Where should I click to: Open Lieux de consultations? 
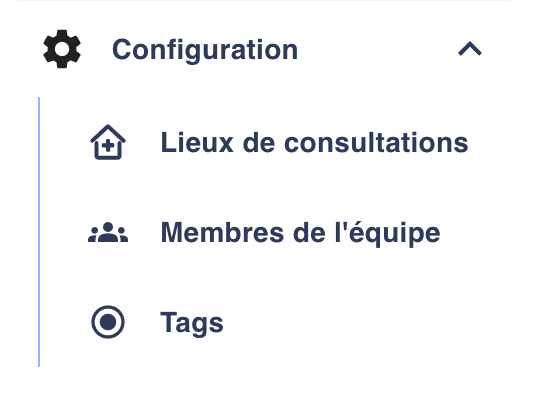[x=279, y=142]
